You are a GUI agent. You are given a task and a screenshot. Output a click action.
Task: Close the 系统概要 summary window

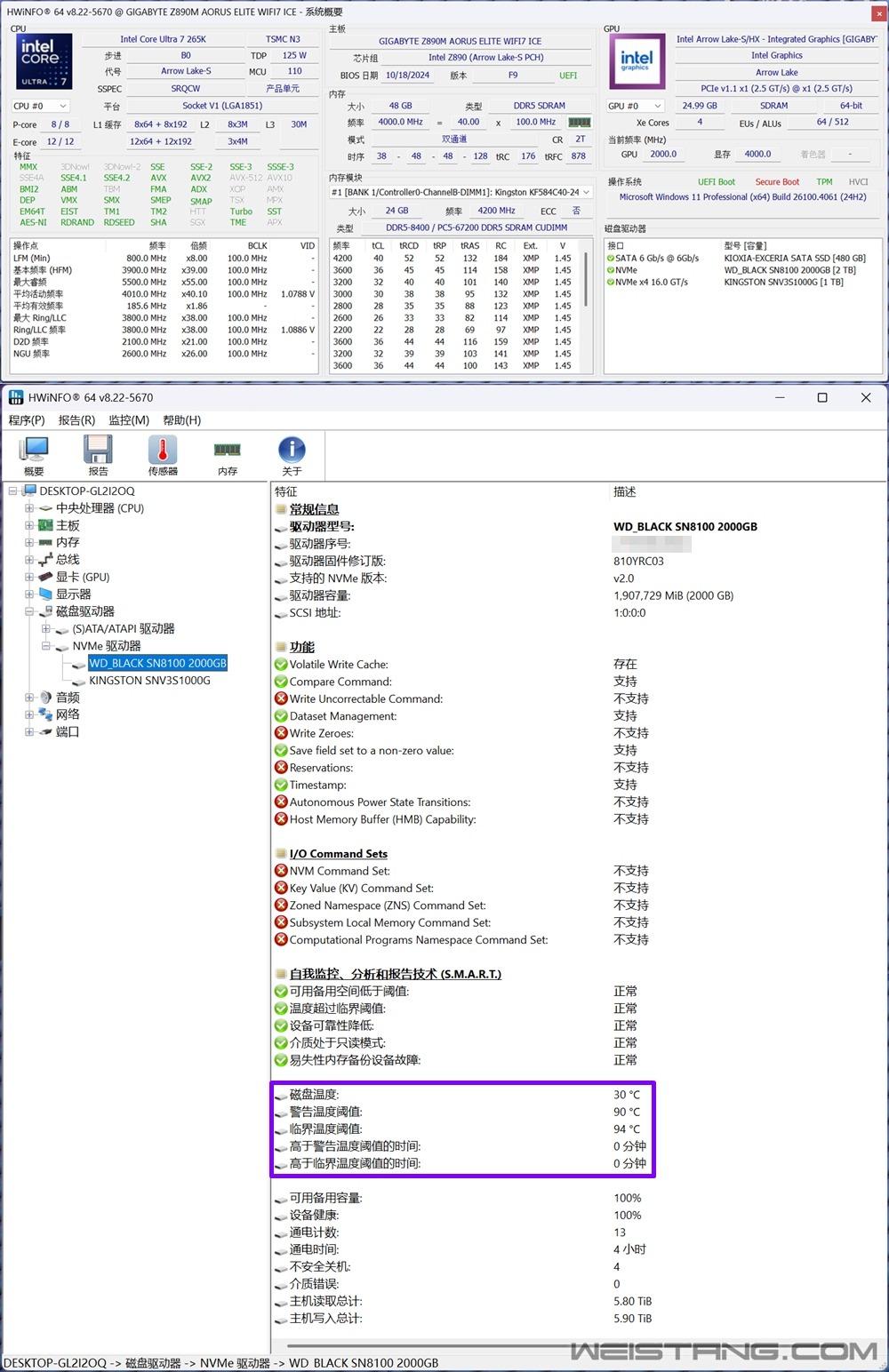click(878, 12)
